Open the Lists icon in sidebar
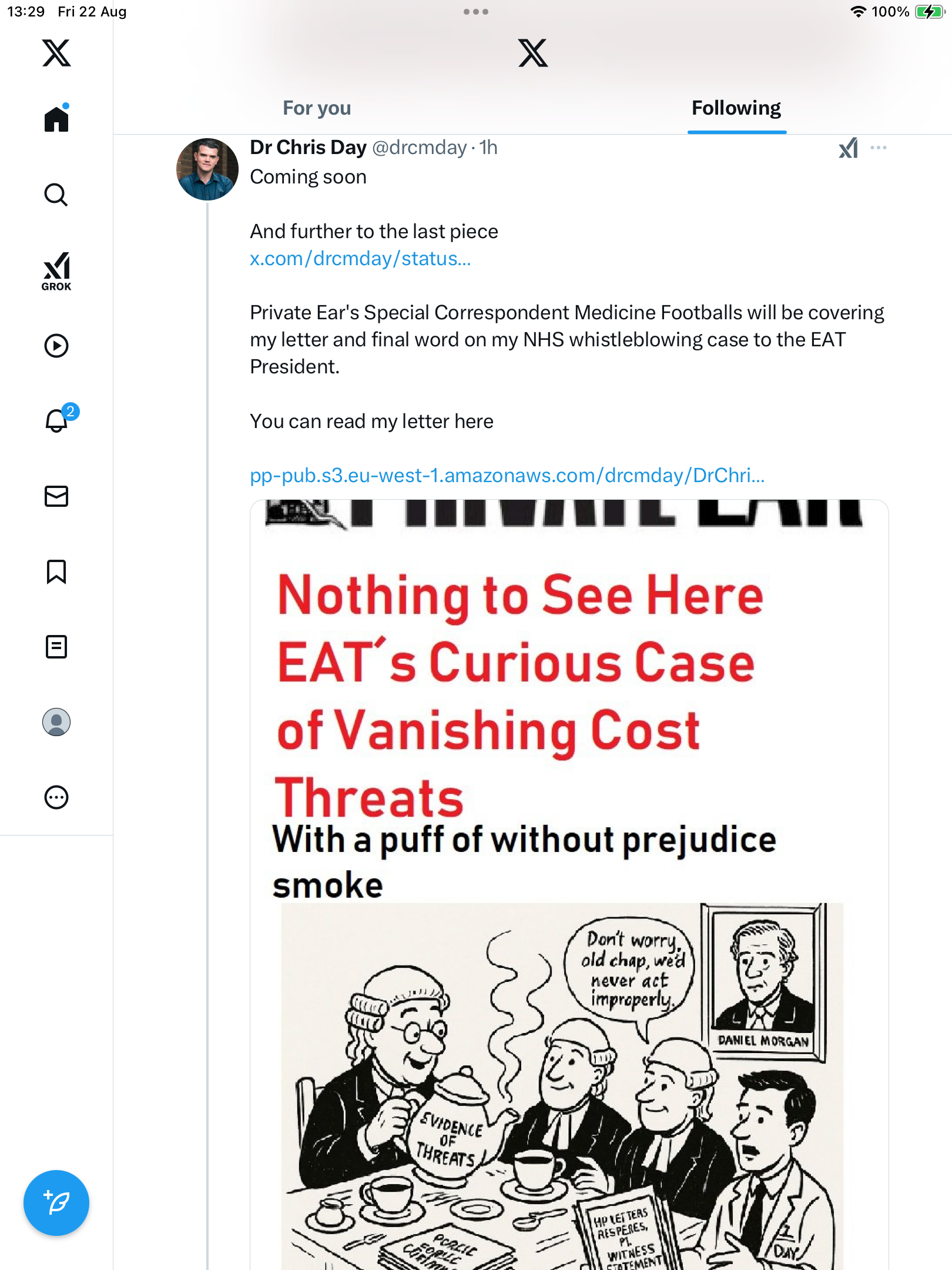 point(56,647)
